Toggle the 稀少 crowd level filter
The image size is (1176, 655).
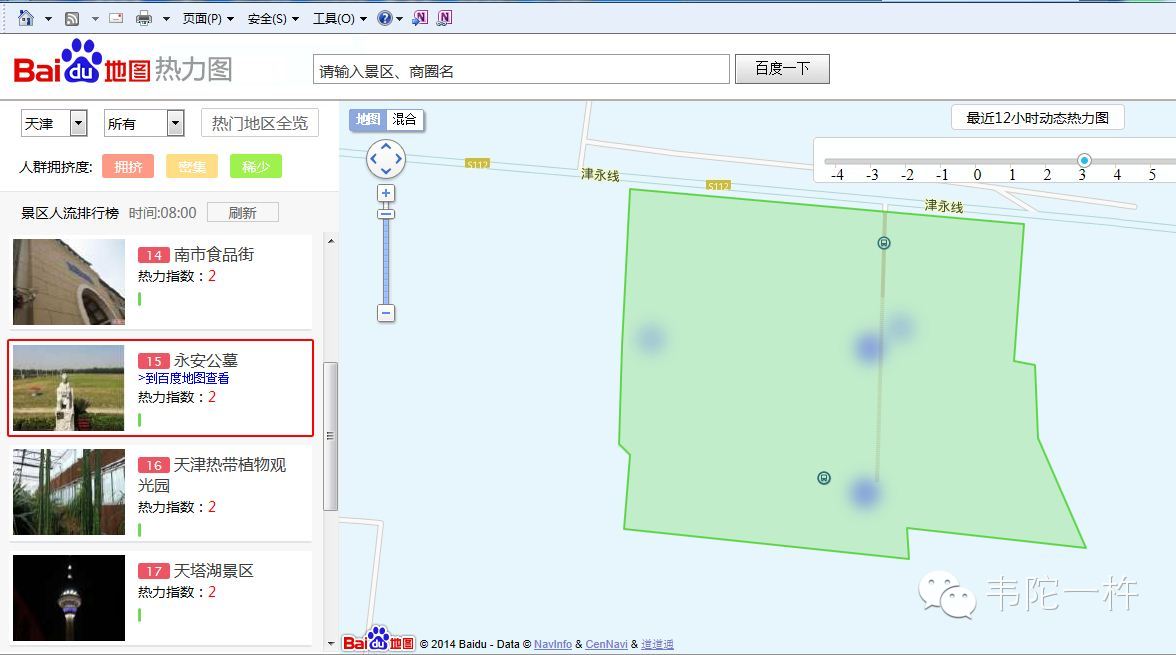coord(256,167)
